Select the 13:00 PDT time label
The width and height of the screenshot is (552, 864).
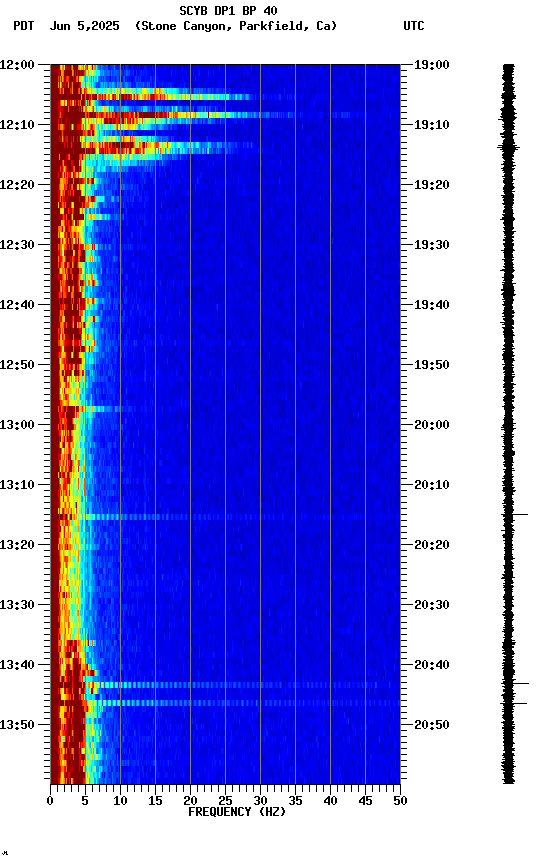click(17, 425)
